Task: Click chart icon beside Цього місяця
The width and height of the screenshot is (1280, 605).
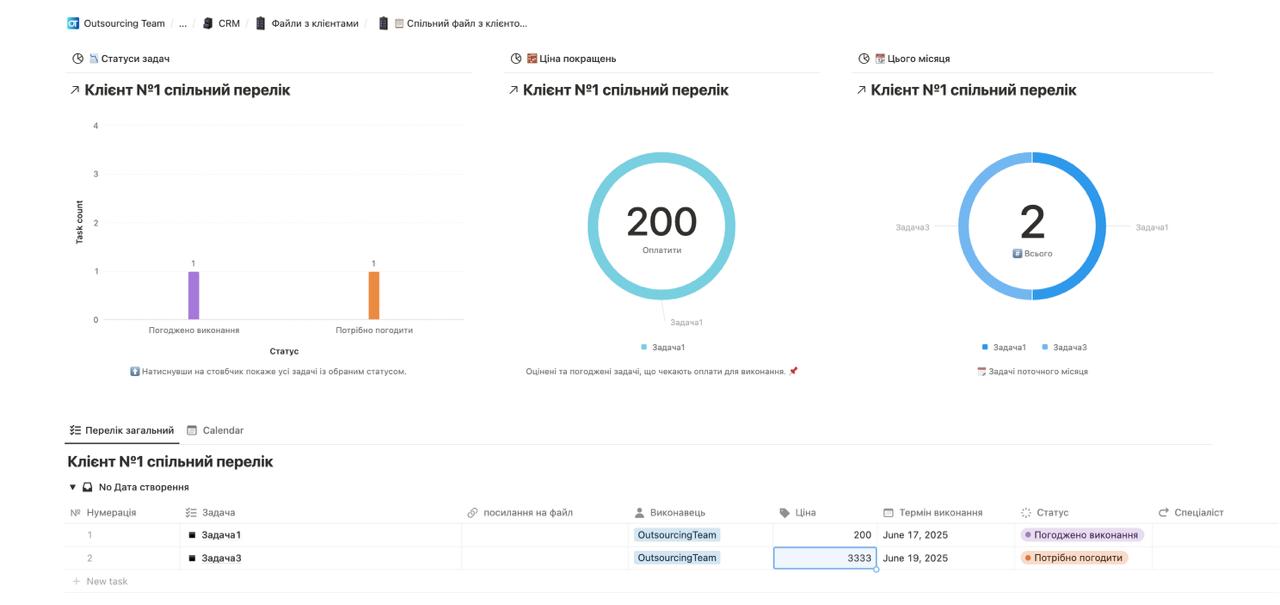Action: (x=864, y=59)
